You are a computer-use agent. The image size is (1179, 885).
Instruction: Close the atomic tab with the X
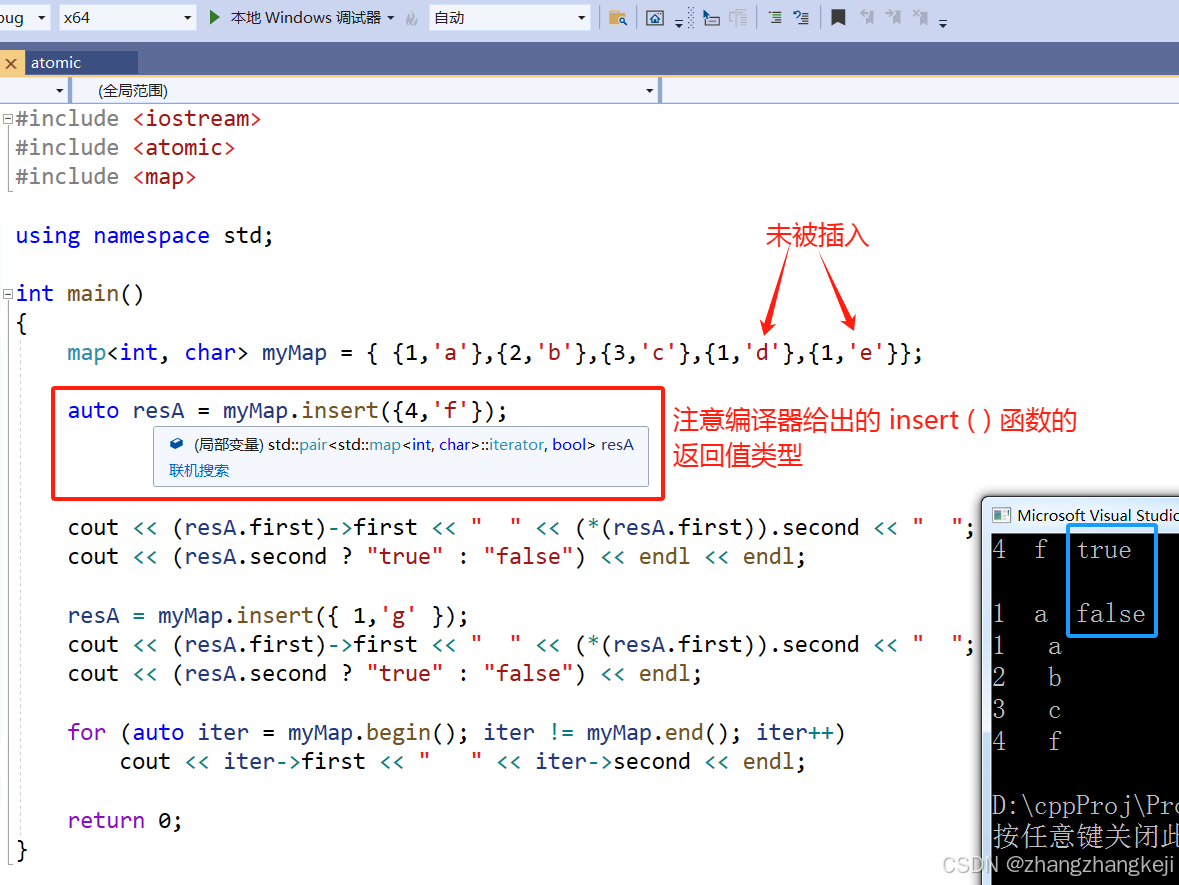(11, 63)
